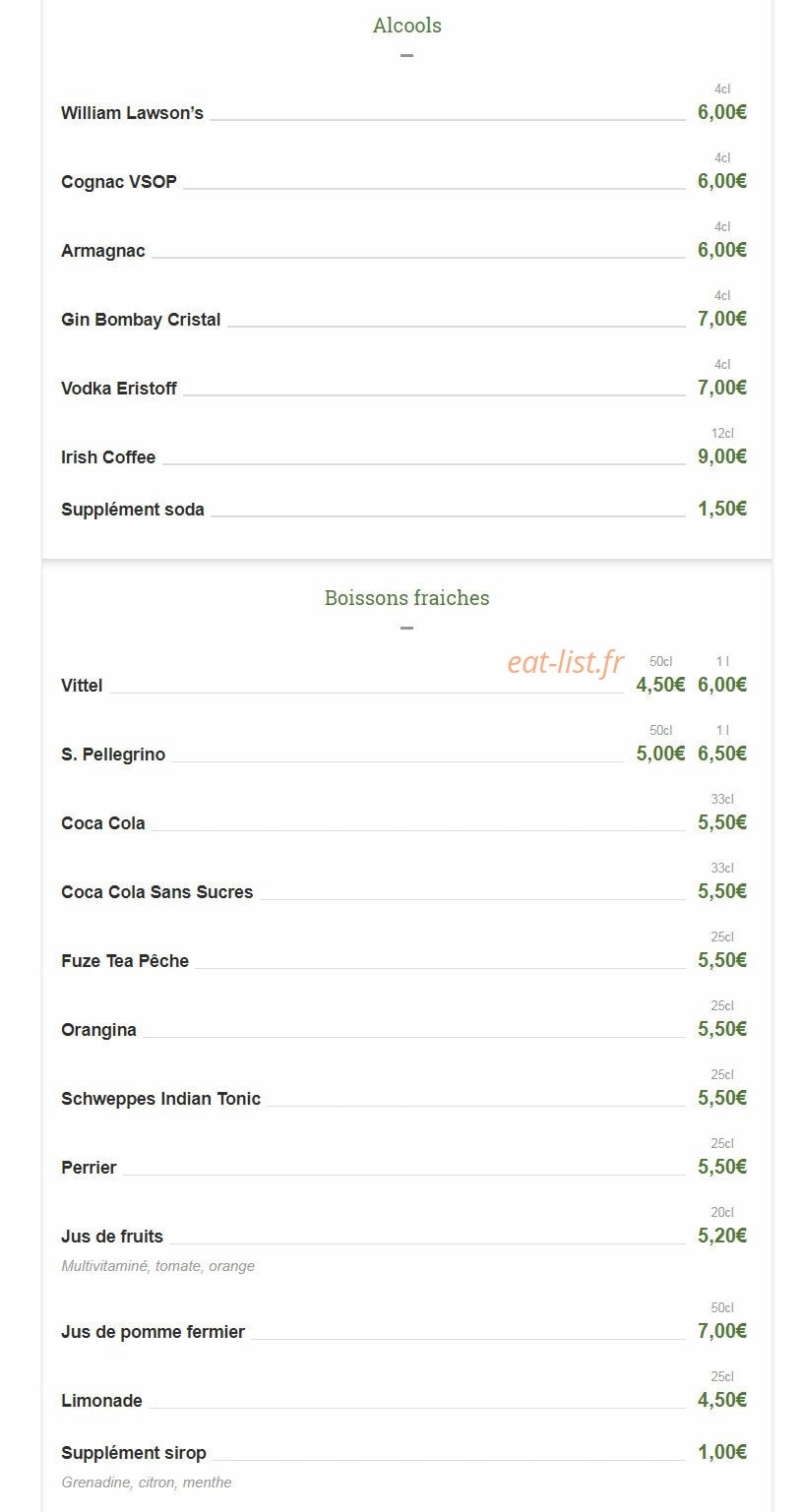Click the eat-list.fr watermark link

click(566, 663)
